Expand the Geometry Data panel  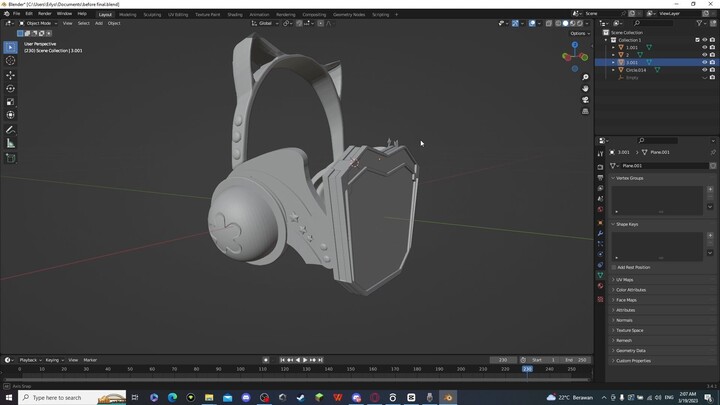pos(663,350)
